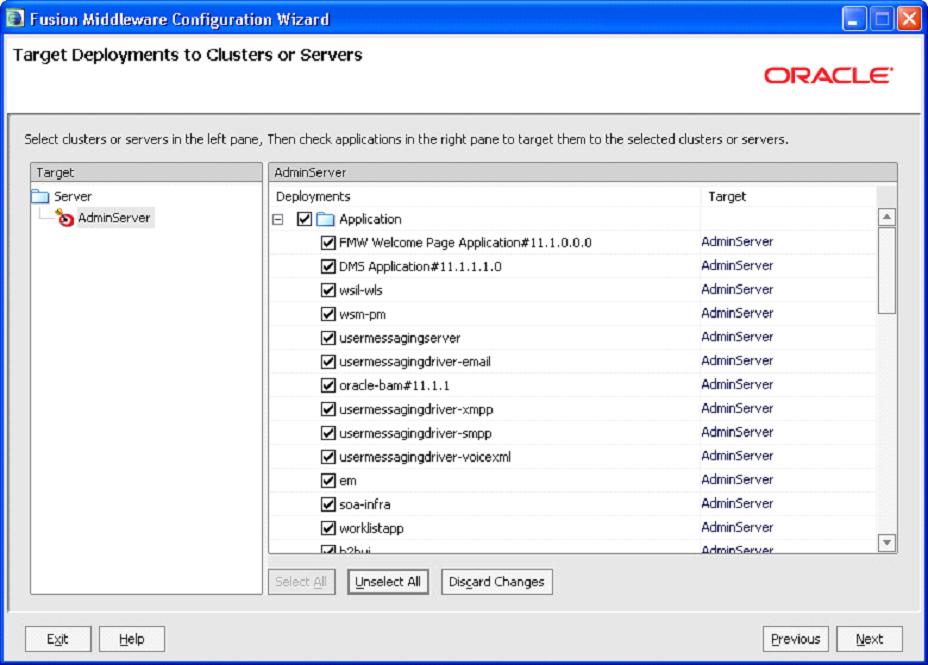The width and height of the screenshot is (928, 665).
Task: Click the wizard title bar icon
Action: tap(14, 18)
